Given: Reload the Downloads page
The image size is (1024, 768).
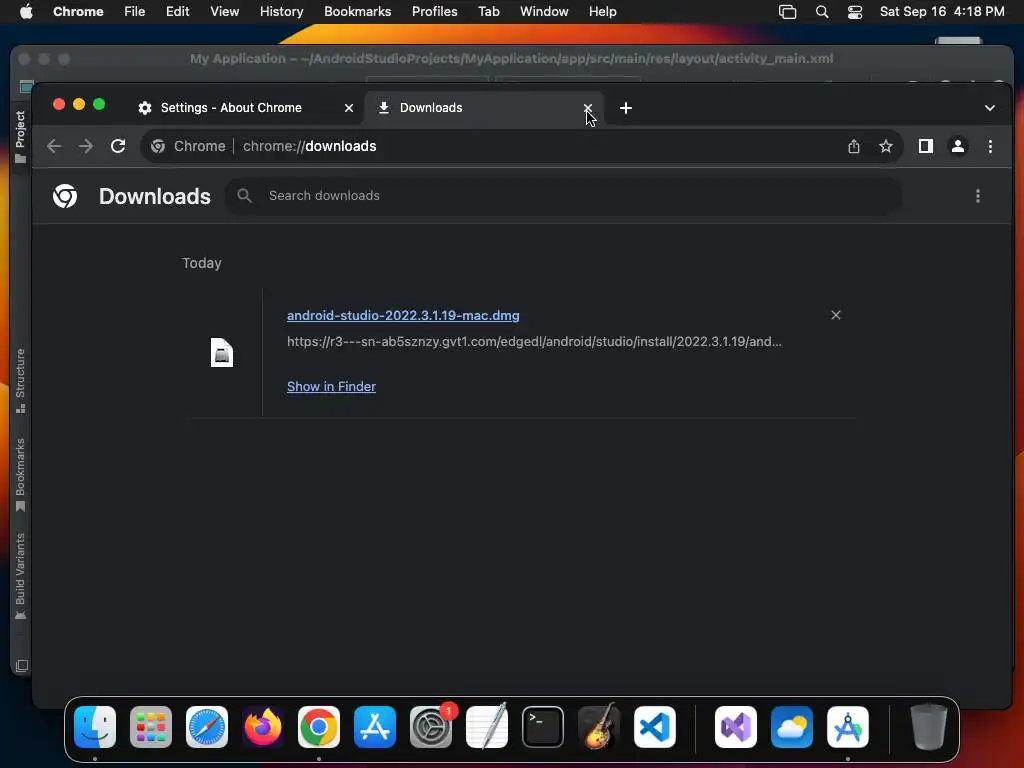Looking at the screenshot, I should click(118, 146).
